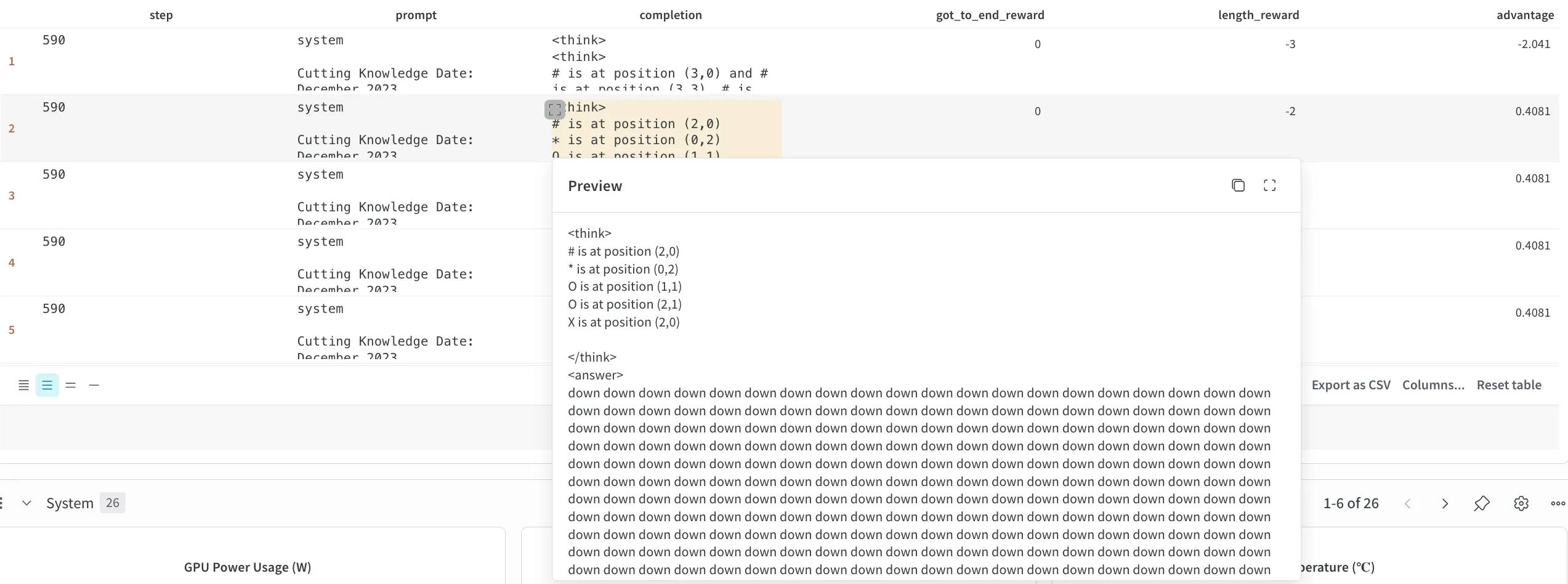1568x584 pixels.
Task: Toggle compact row height display
Action: point(71,384)
